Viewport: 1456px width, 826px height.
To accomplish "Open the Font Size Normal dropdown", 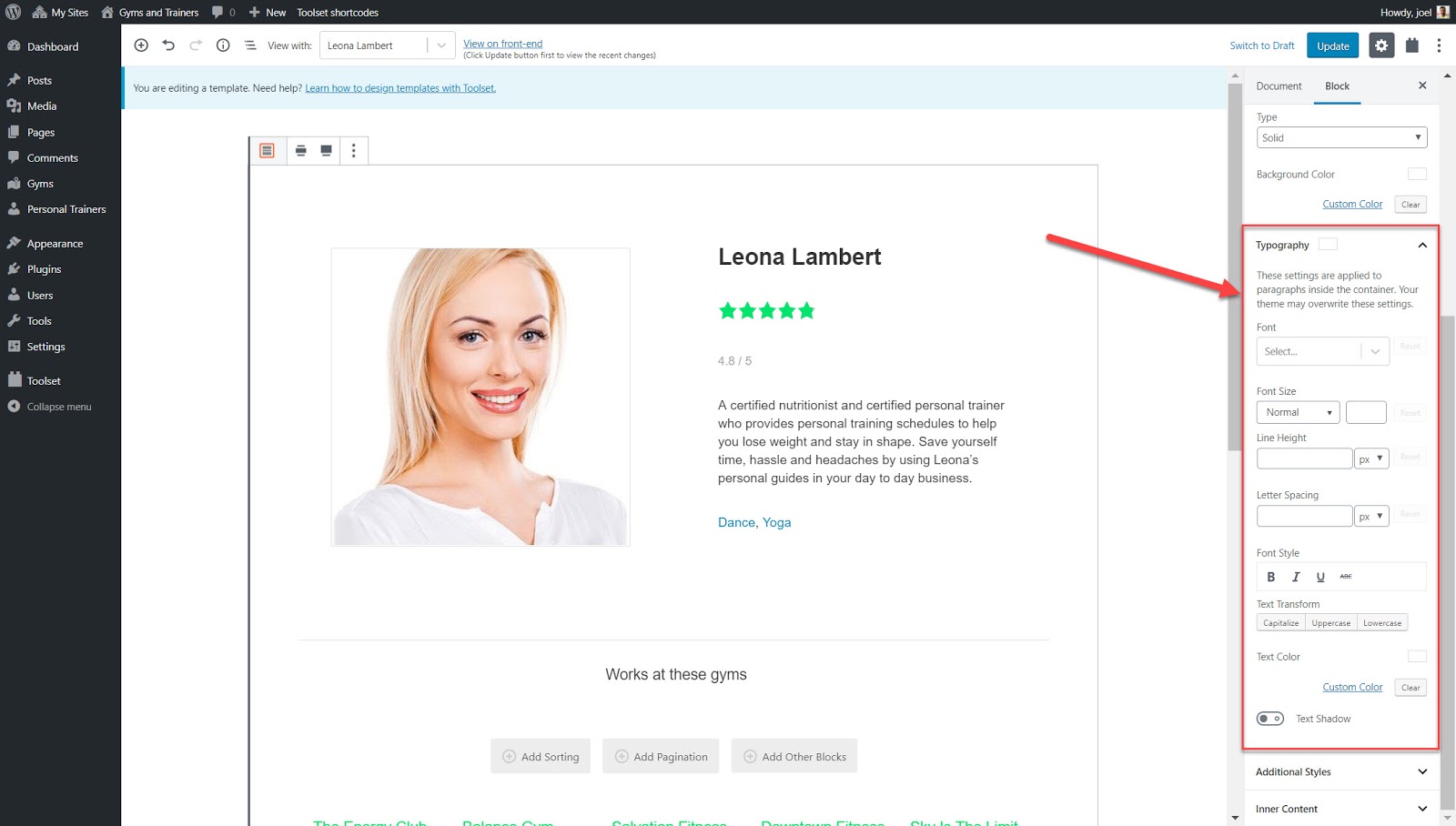I will coord(1298,413).
